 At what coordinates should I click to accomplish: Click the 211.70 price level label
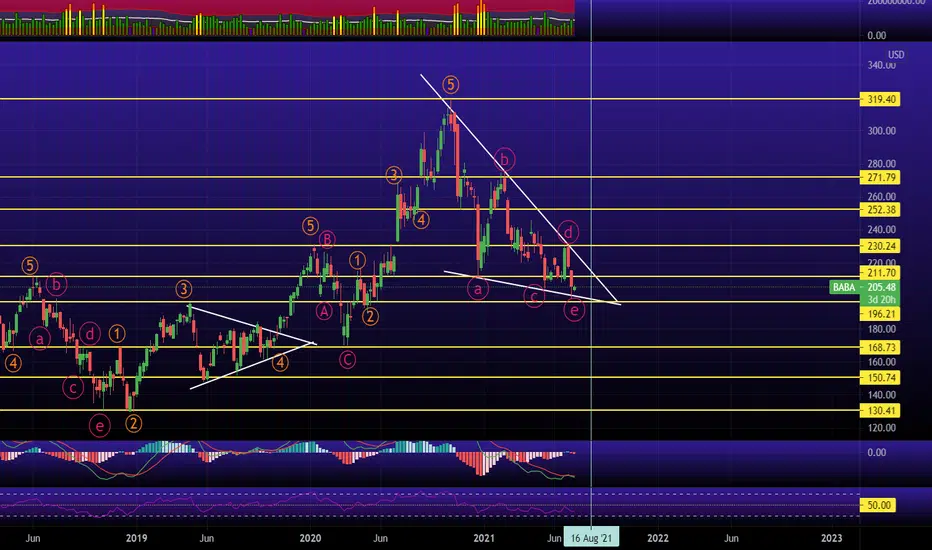[x=880, y=273]
